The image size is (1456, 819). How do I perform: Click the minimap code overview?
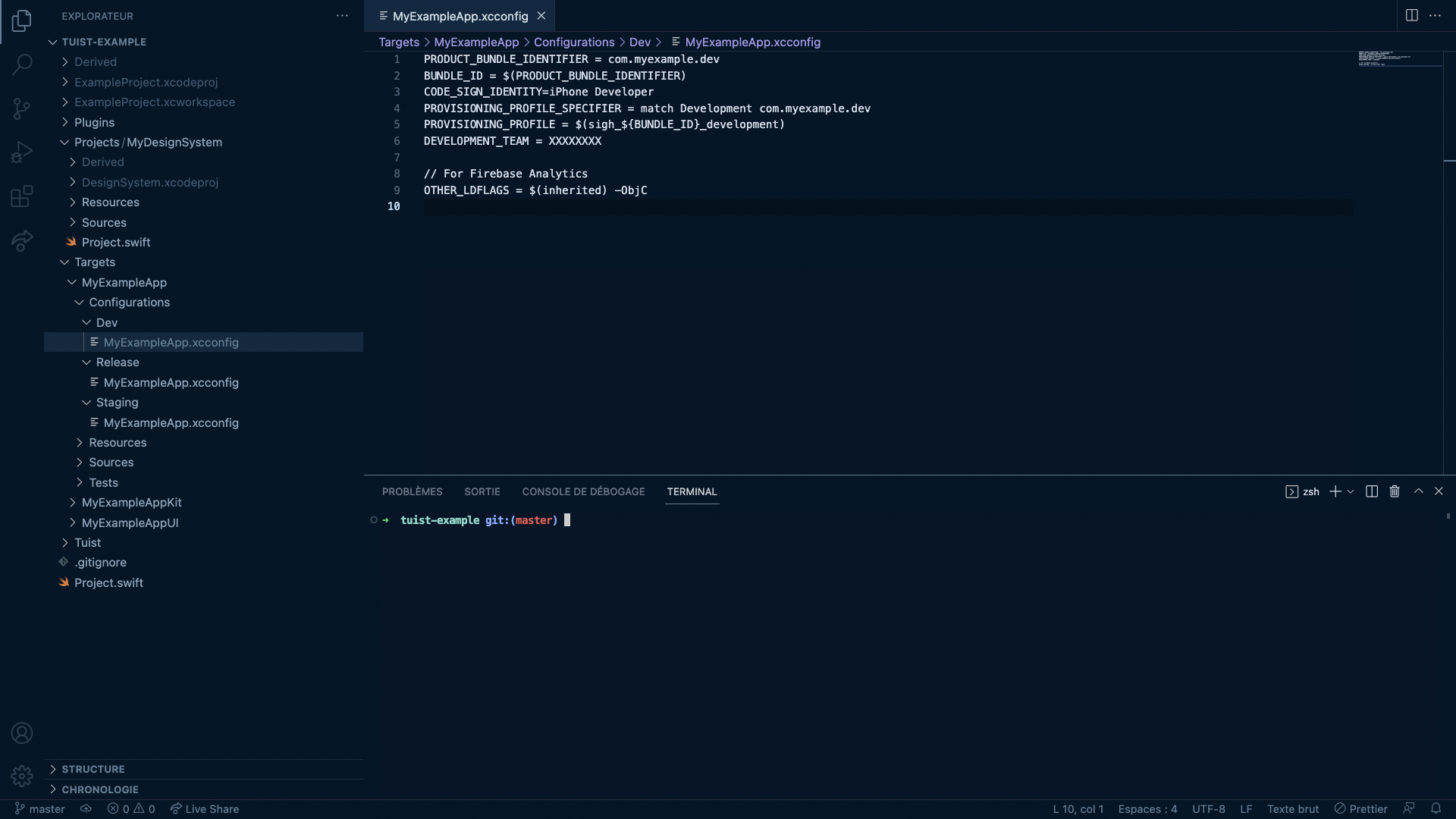1395,59
